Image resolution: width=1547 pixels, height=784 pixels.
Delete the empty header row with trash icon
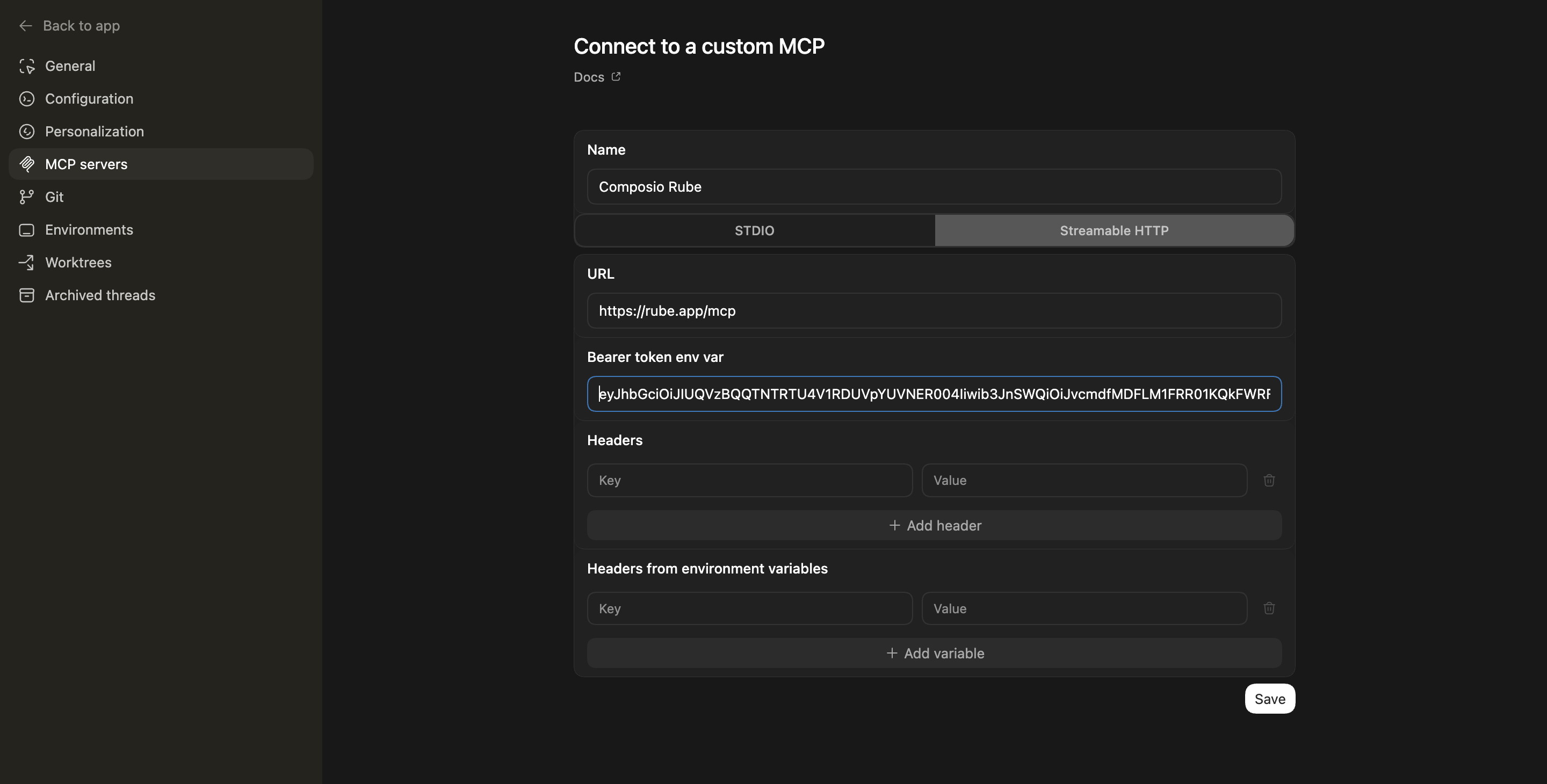coord(1269,480)
